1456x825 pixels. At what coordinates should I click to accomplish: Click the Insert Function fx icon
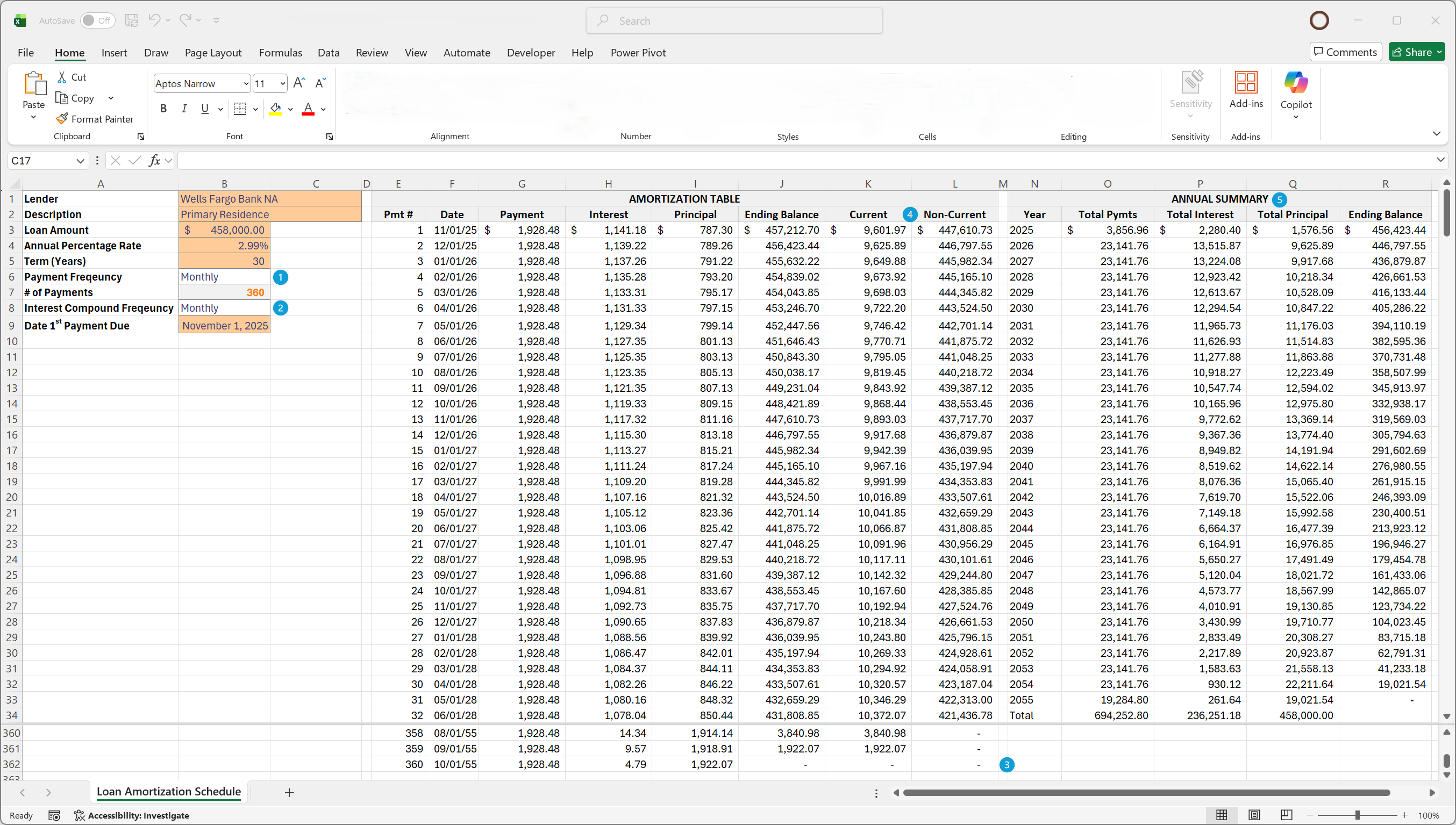154,161
